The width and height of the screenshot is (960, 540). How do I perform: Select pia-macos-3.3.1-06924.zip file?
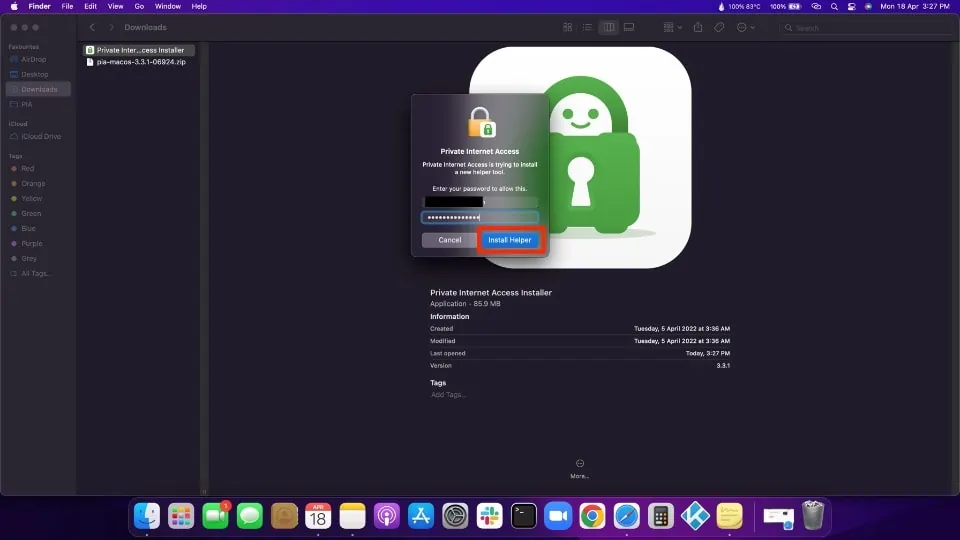139,62
